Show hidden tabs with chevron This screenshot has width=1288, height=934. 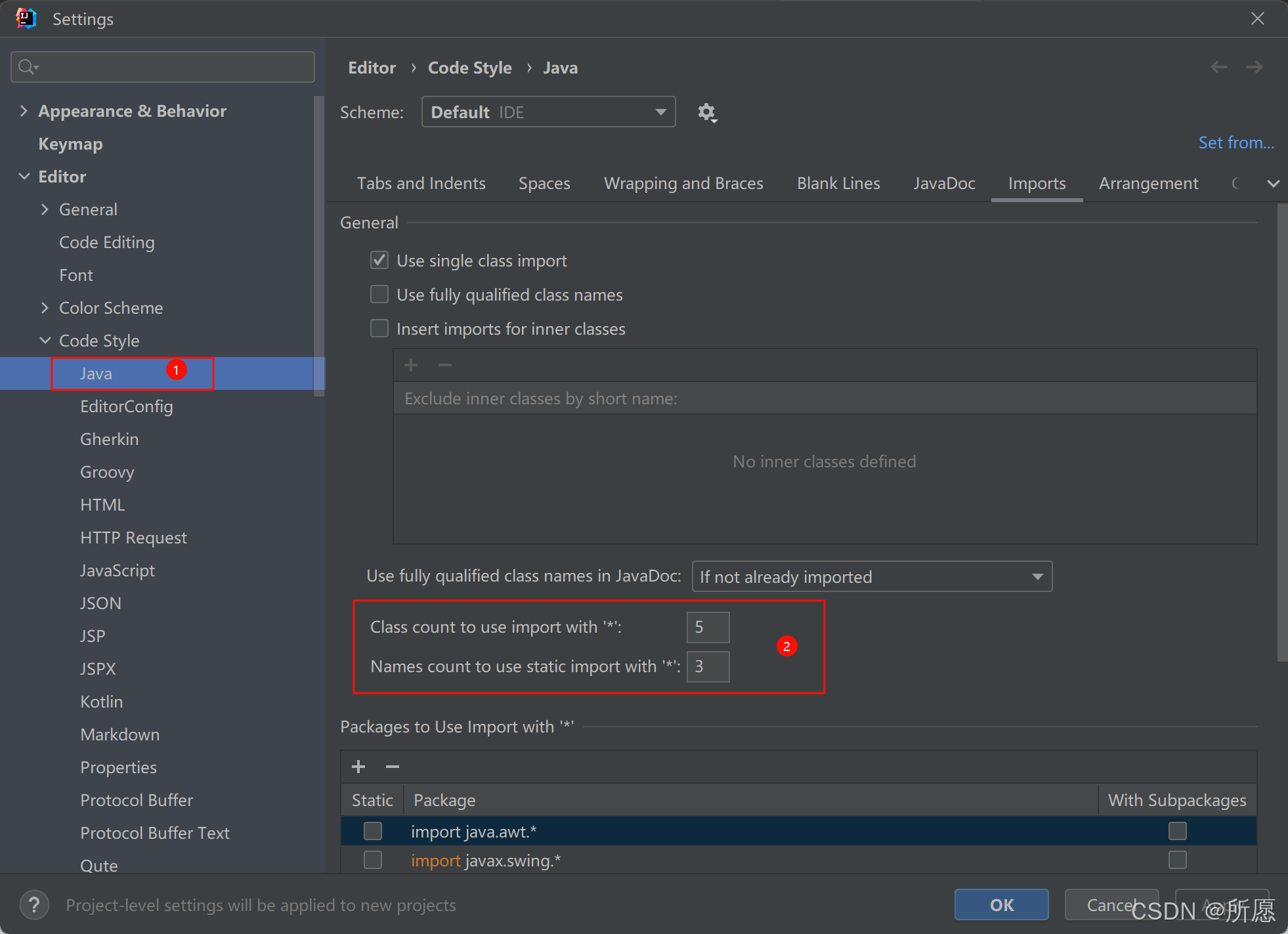(1273, 184)
